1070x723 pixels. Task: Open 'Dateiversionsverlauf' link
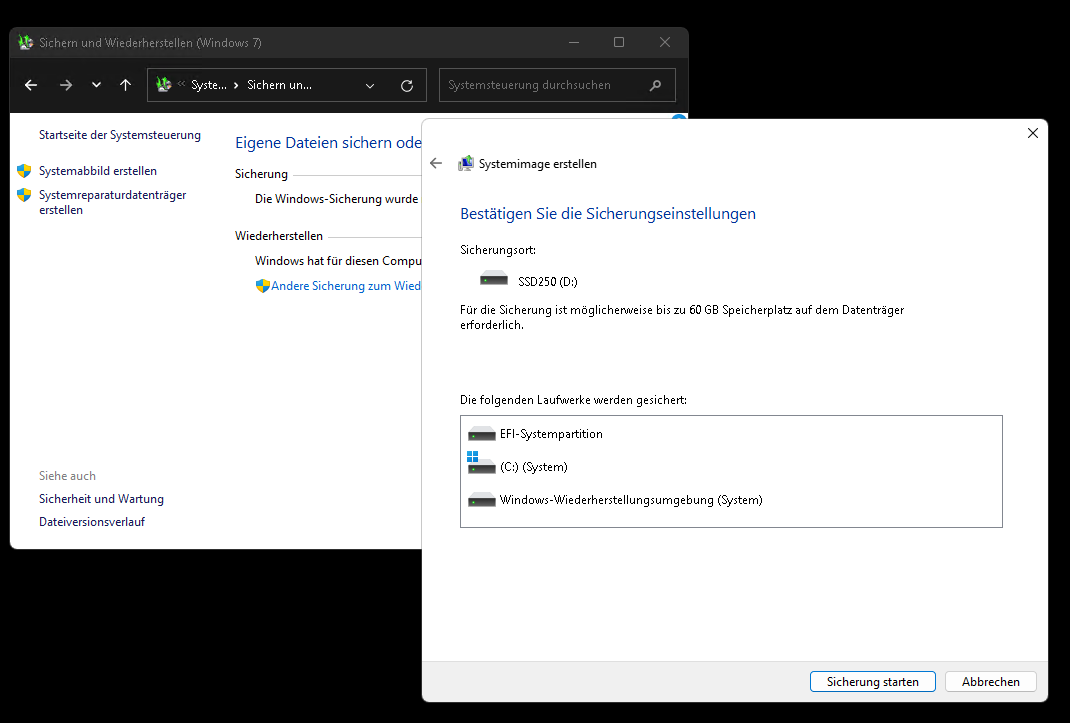pyautogui.click(x=91, y=522)
